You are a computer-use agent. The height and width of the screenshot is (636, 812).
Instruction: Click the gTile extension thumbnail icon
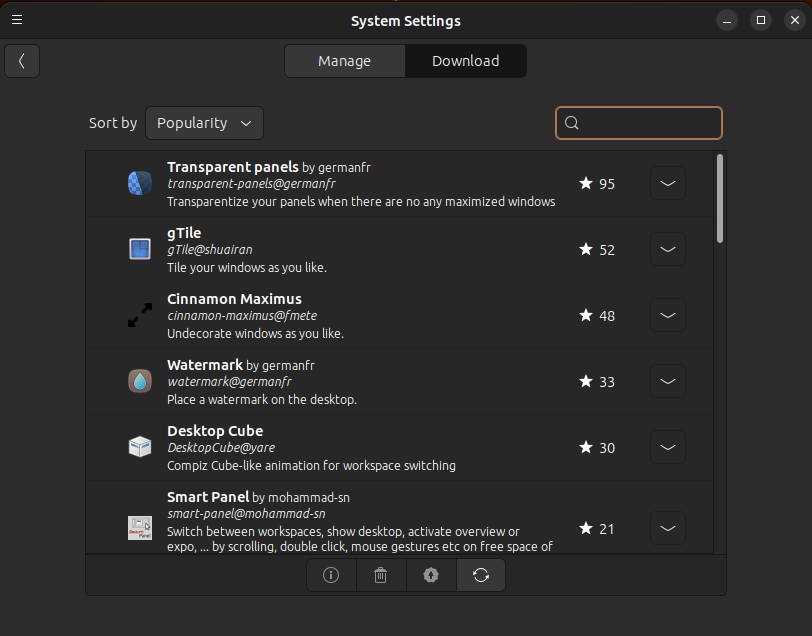point(140,249)
